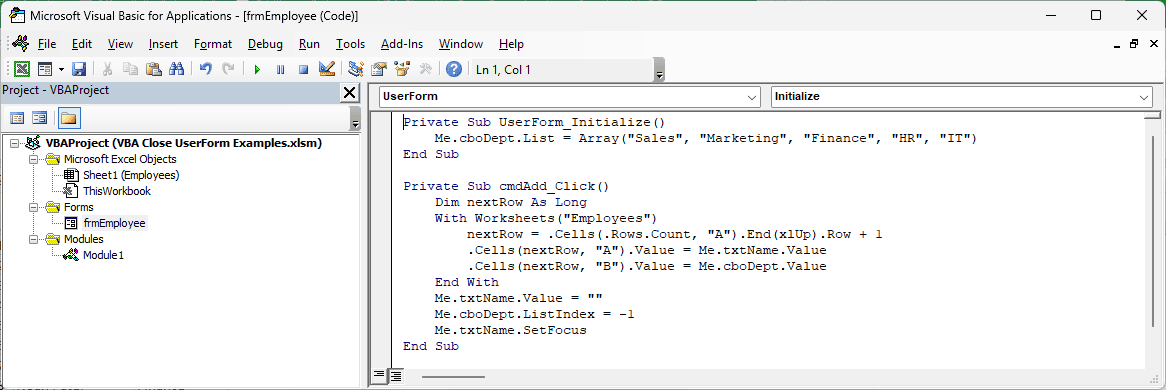Image resolution: width=1166 pixels, height=390 pixels.
Task: Open the Edit menu
Action: pyautogui.click(x=82, y=44)
